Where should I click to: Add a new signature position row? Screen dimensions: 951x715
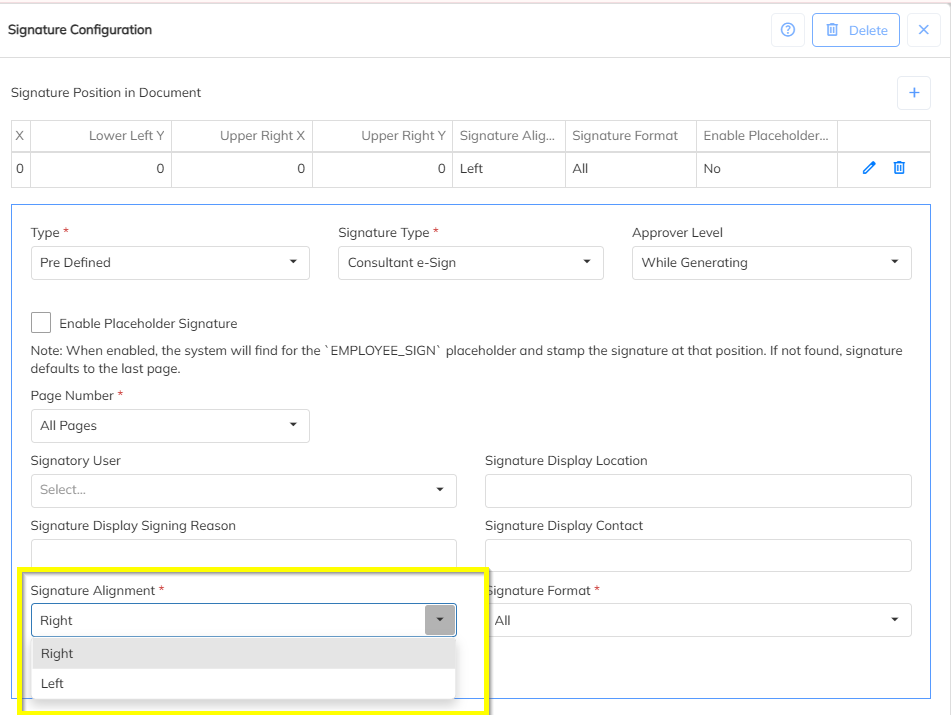point(913,93)
